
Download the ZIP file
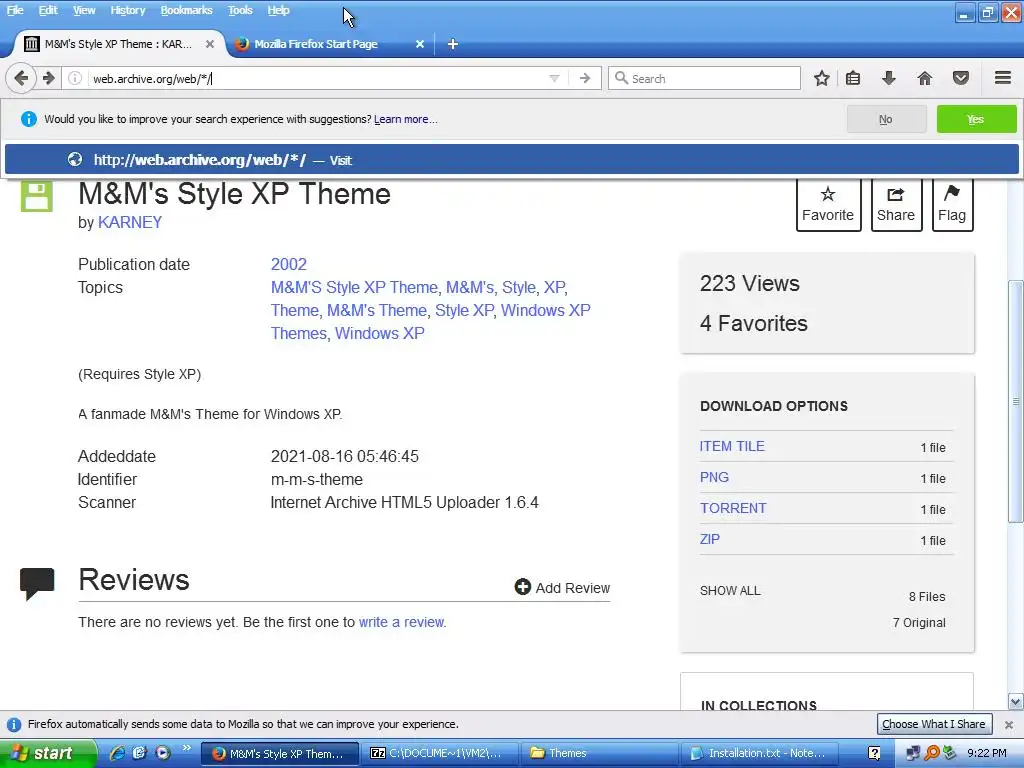710,539
